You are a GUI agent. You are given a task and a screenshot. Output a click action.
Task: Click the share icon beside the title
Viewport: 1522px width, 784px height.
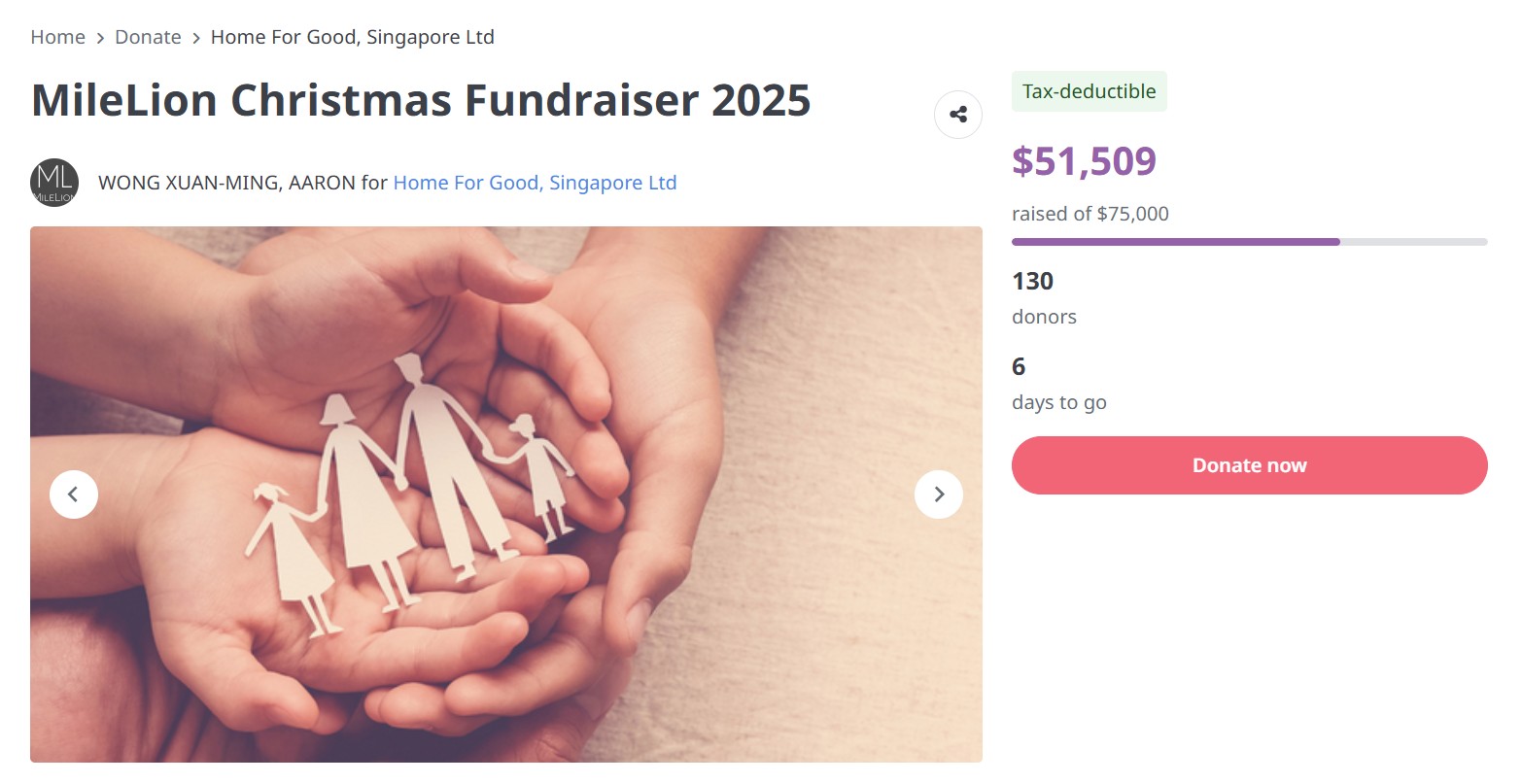[957, 115]
